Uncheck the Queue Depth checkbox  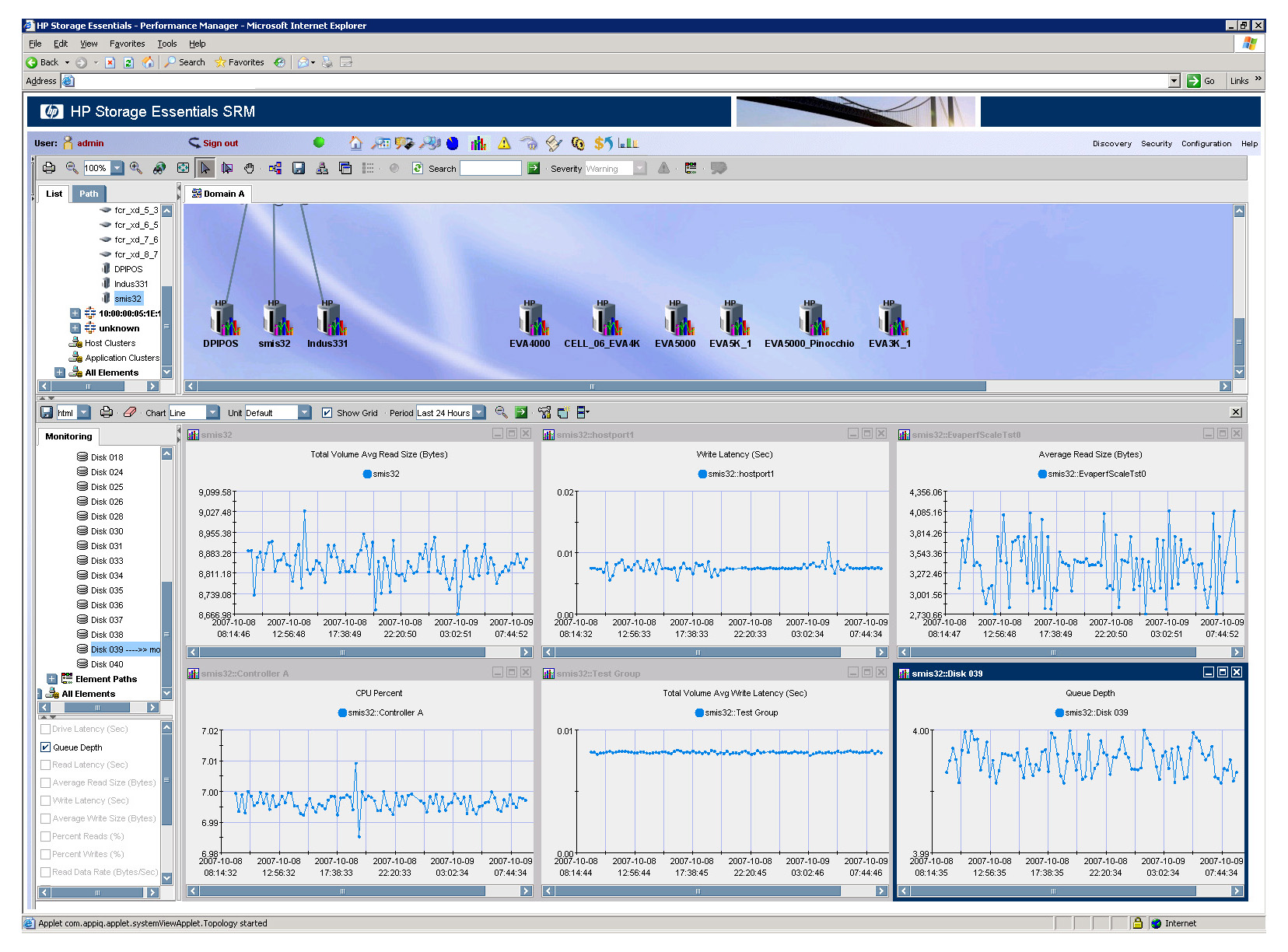tap(45, 747)
